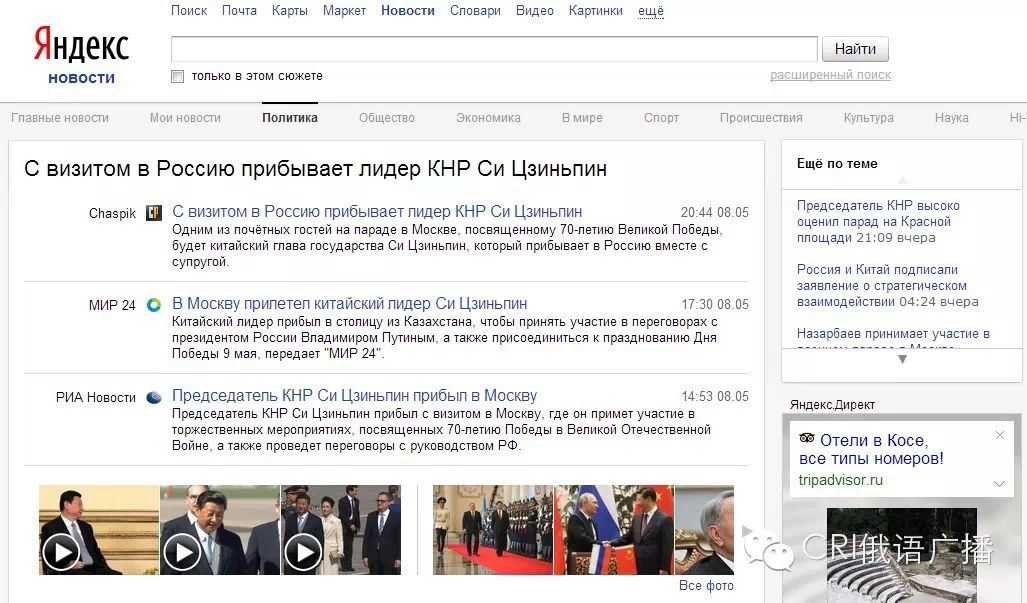Screen dimensions: 1027x603
Task: Close the tripadvisor ad with the X
Action: [999, 435]
